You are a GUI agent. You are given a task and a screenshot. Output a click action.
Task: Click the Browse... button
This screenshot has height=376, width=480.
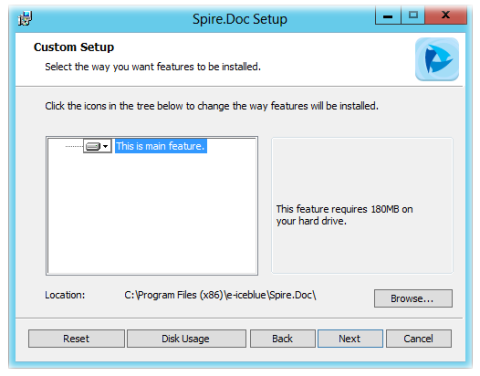(413, 298)
